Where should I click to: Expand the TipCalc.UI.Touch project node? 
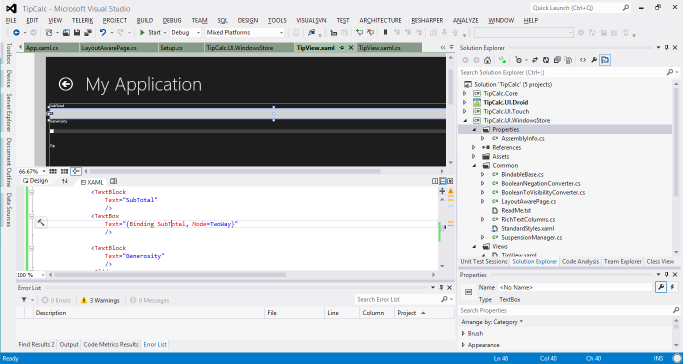point(464,111)
